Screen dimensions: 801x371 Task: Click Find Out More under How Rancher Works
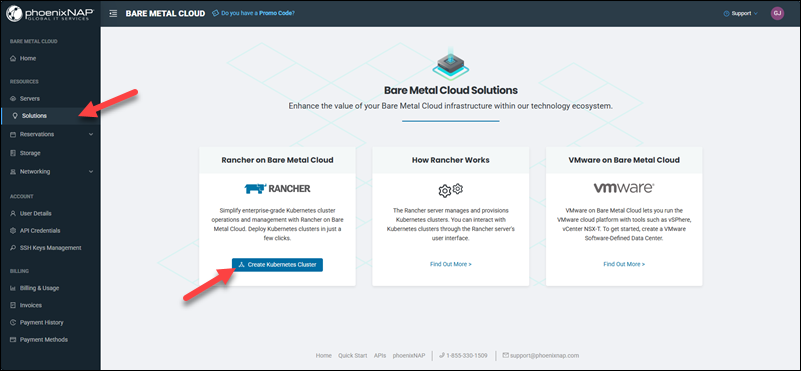pyautogui.click(x=451, y=264)
